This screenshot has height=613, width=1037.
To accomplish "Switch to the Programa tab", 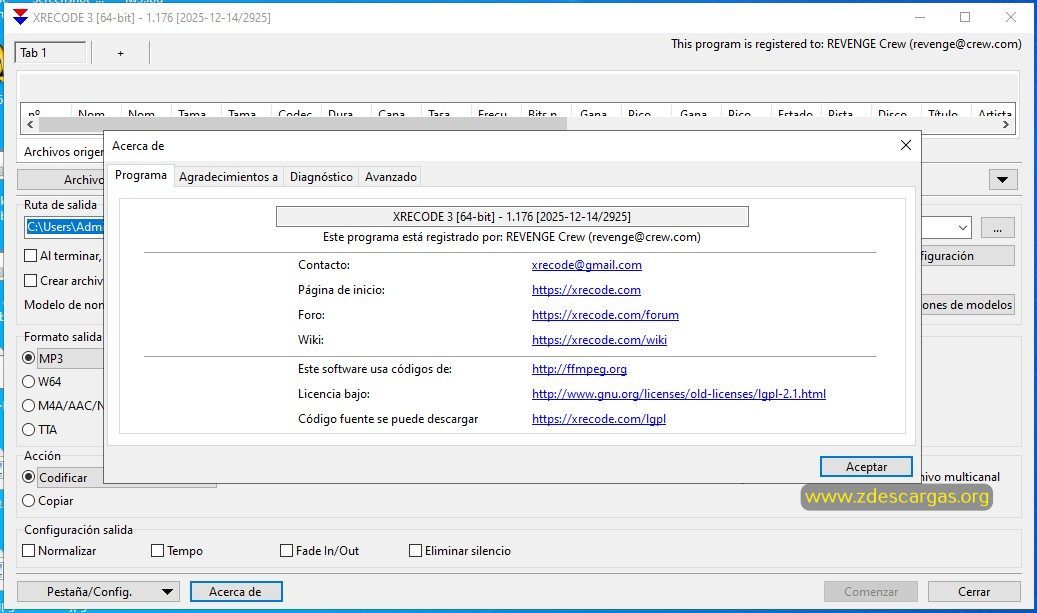I will click(140, 175).
